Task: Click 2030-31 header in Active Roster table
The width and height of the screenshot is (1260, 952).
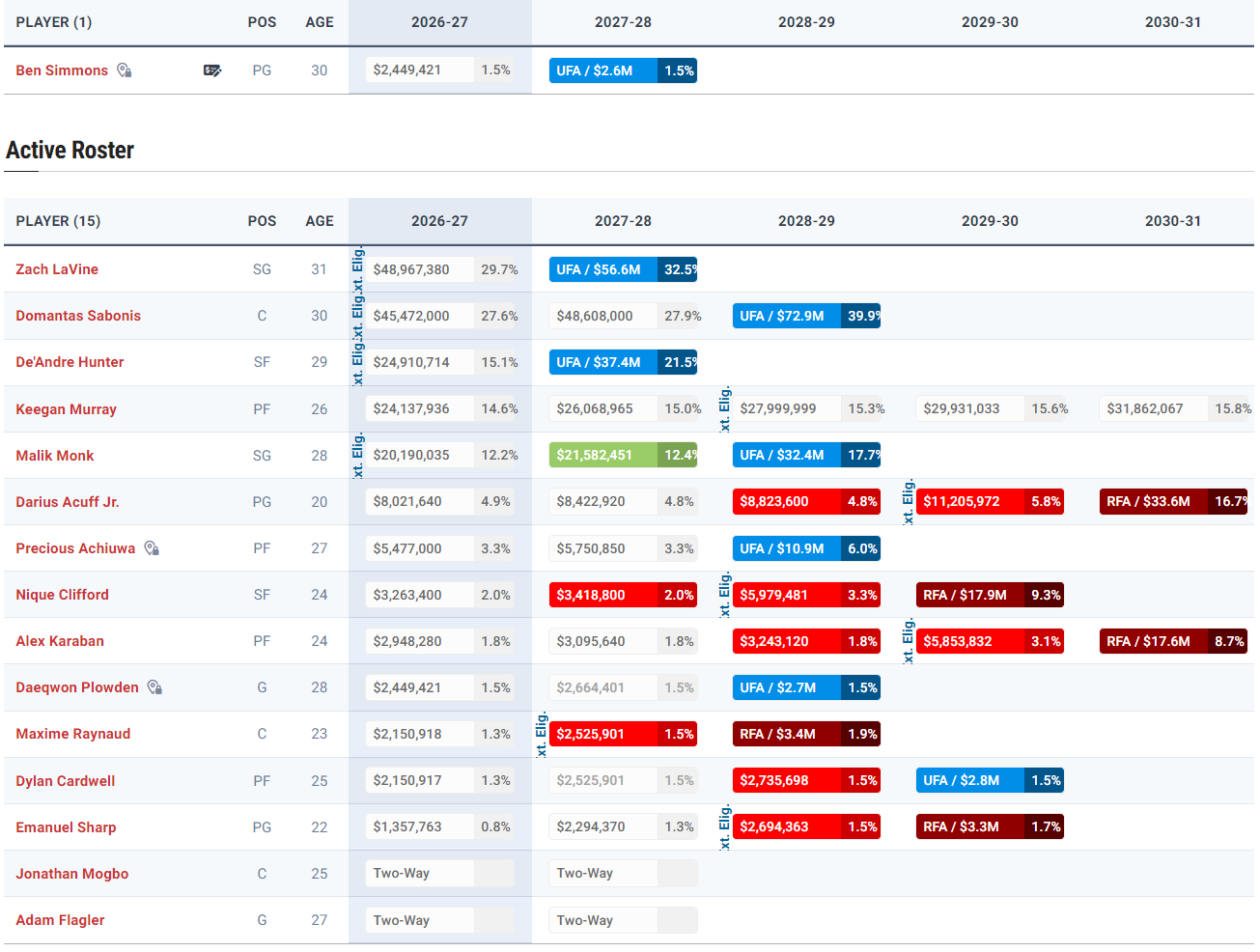Action: click(1173, 221)
